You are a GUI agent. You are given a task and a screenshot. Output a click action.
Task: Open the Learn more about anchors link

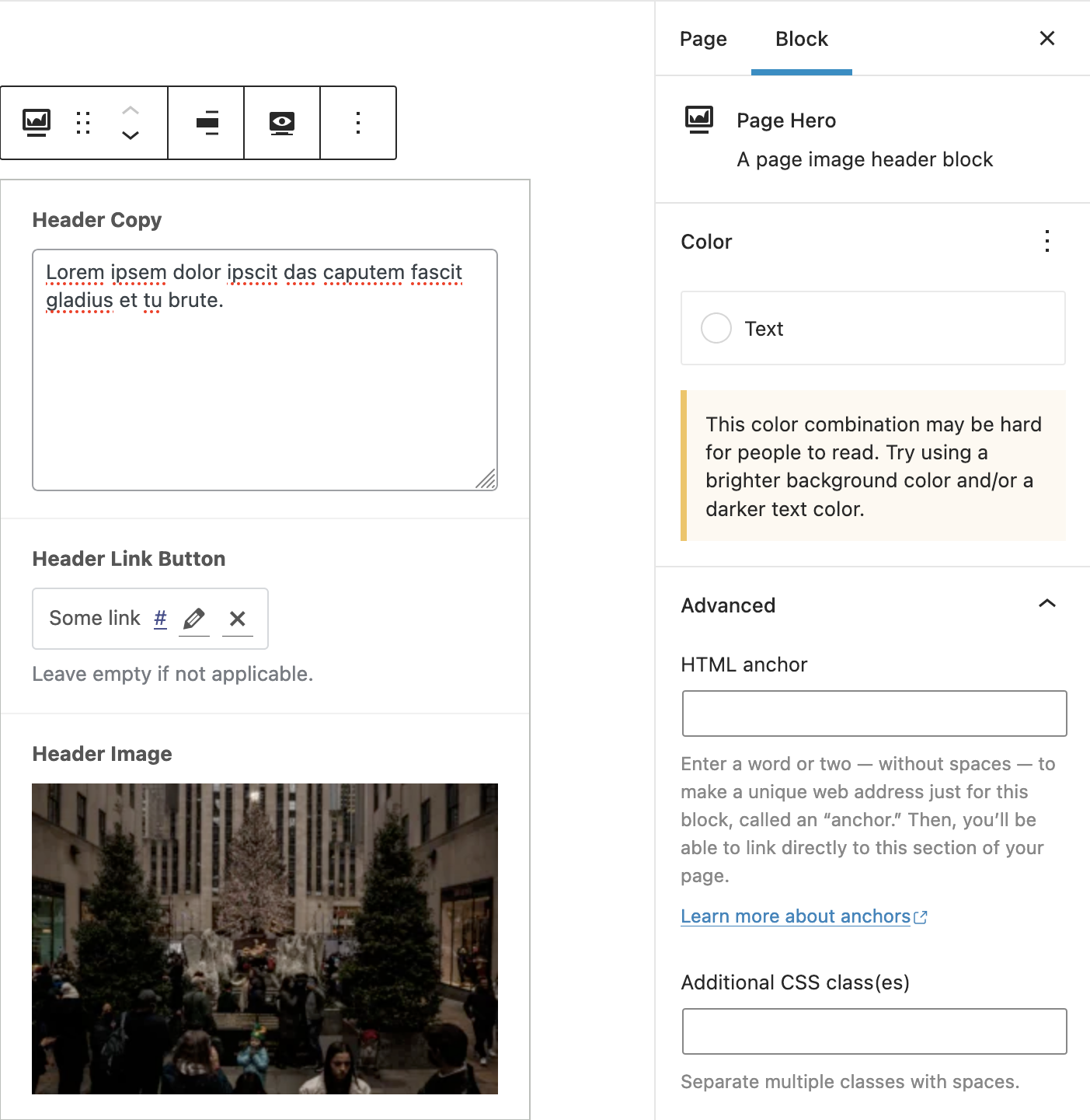[796, 916]
